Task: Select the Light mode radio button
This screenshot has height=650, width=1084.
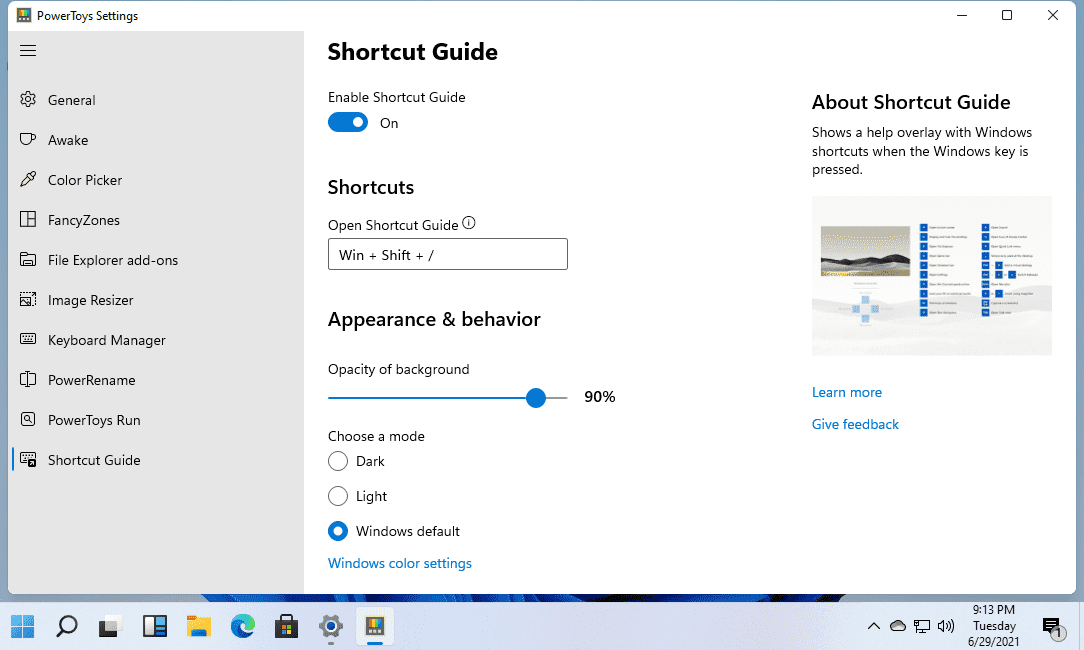Action: tap(337, 496)
